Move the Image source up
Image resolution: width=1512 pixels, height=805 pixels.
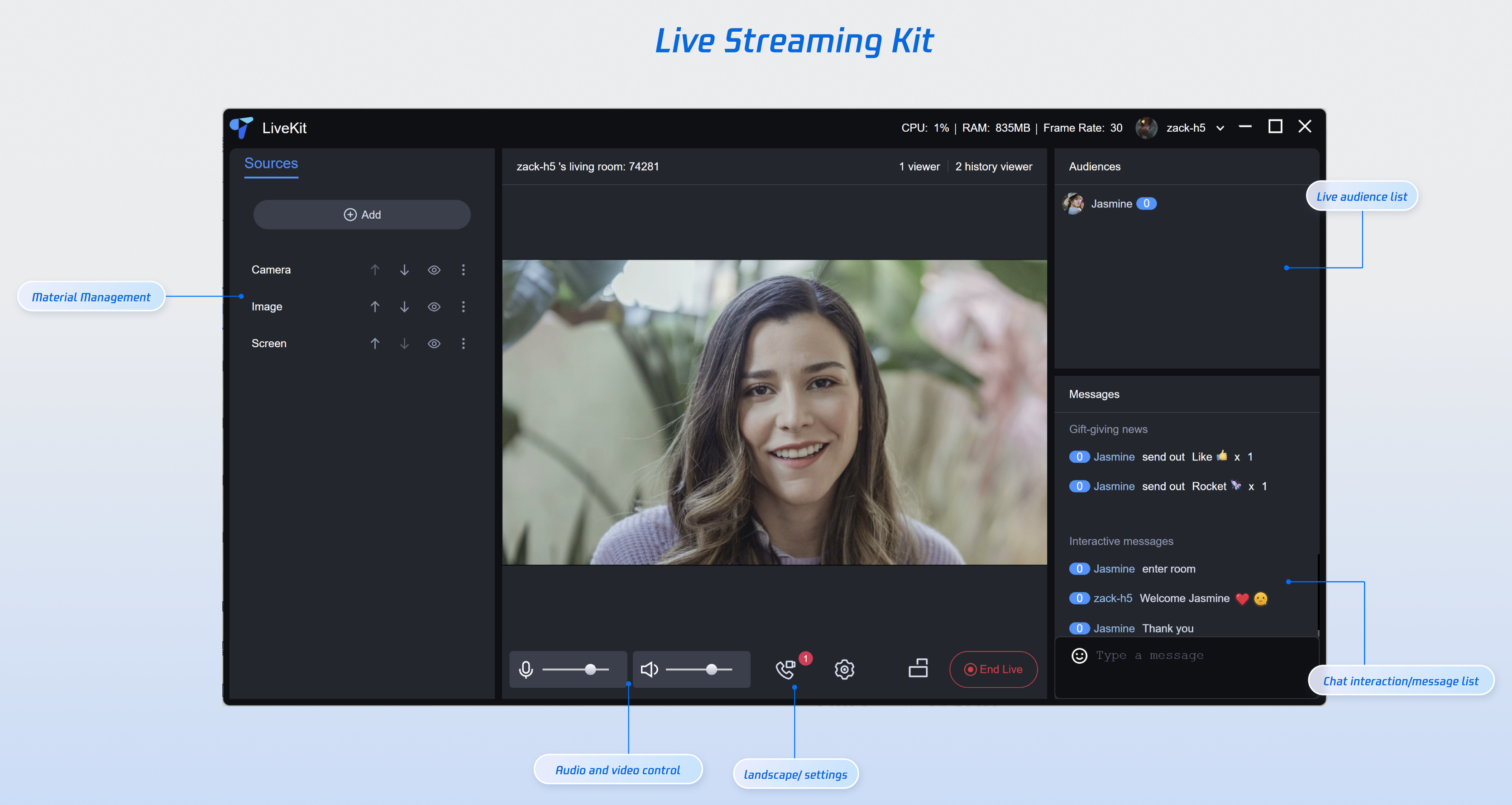tap(375, 307)
